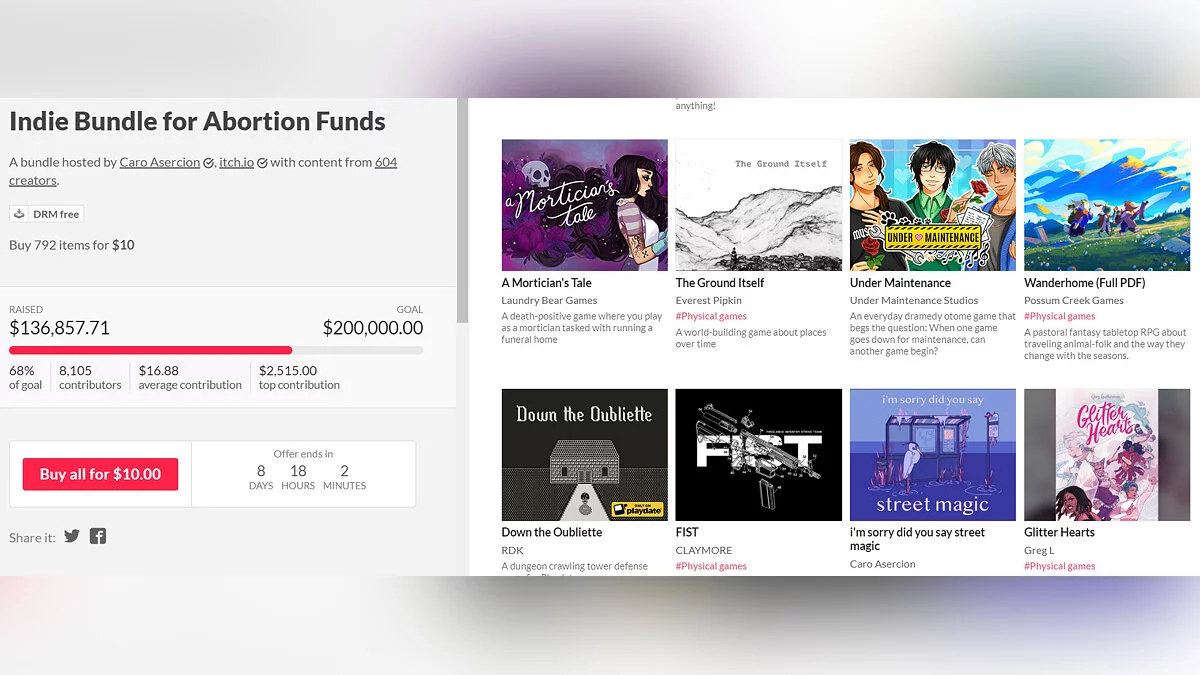Click the fundraising progress bar
The image size is (1200, 675).
pyautogui.click(x=216, y=350)
